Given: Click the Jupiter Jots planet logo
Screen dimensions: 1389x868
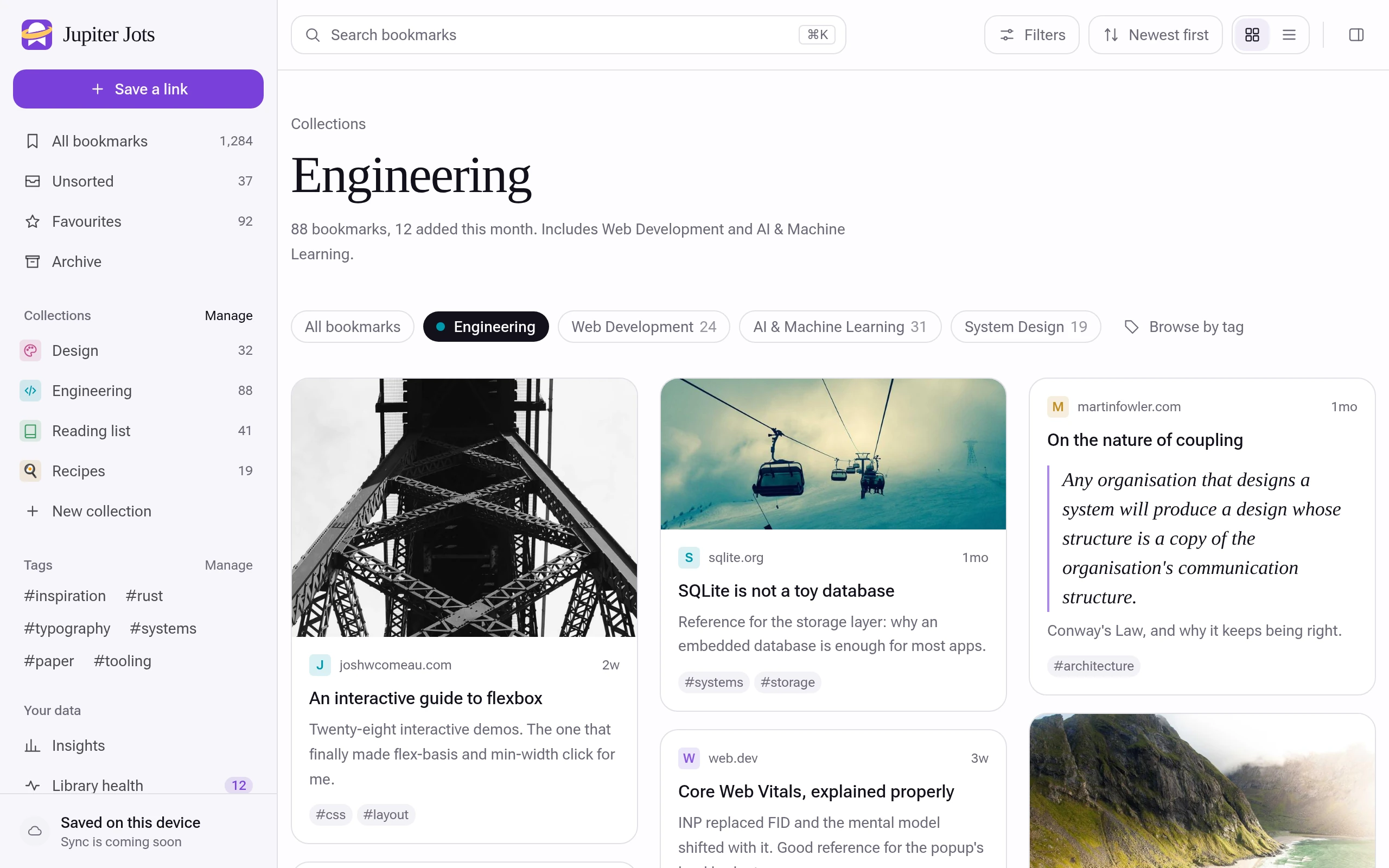Looking at the screenshot, I should point(37,34).
